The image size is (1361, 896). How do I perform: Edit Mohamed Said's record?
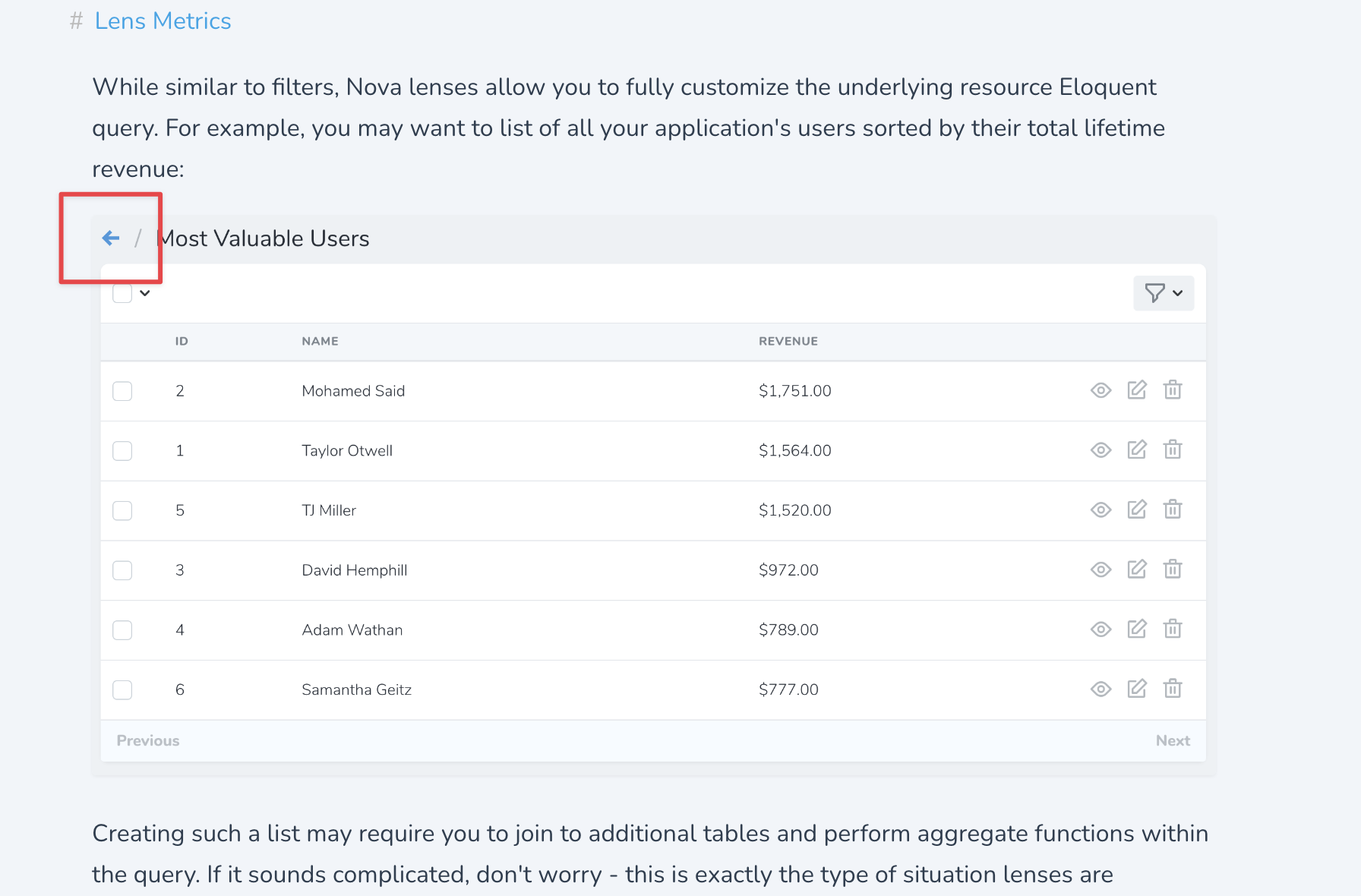point(1137,390)
